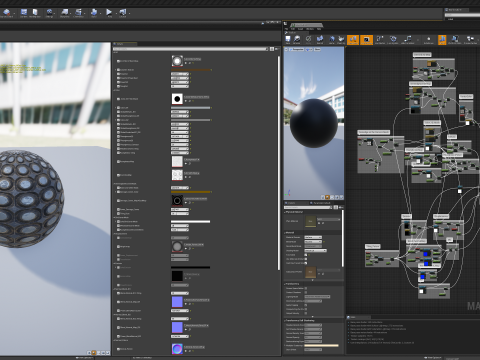The width and height of the screenshot is (480, 360).
Task: Click Browse magnifier icon in Material Editor
Action: tap(297, 40)
